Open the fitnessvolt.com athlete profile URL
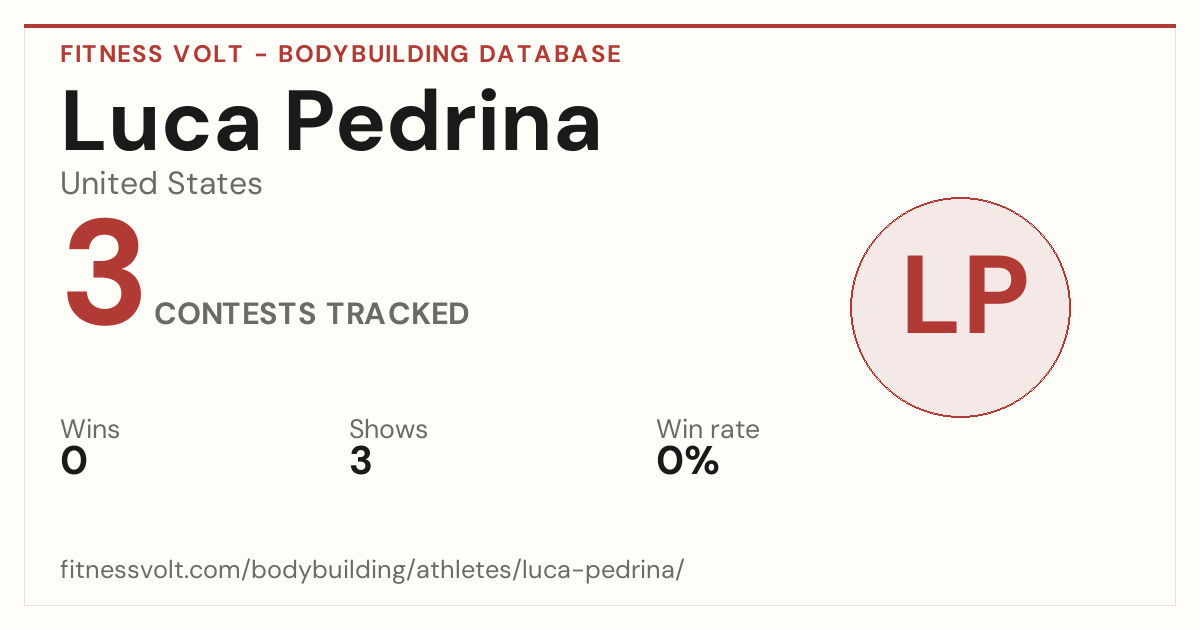The image size is (1200, 630). tap(372, 571)
